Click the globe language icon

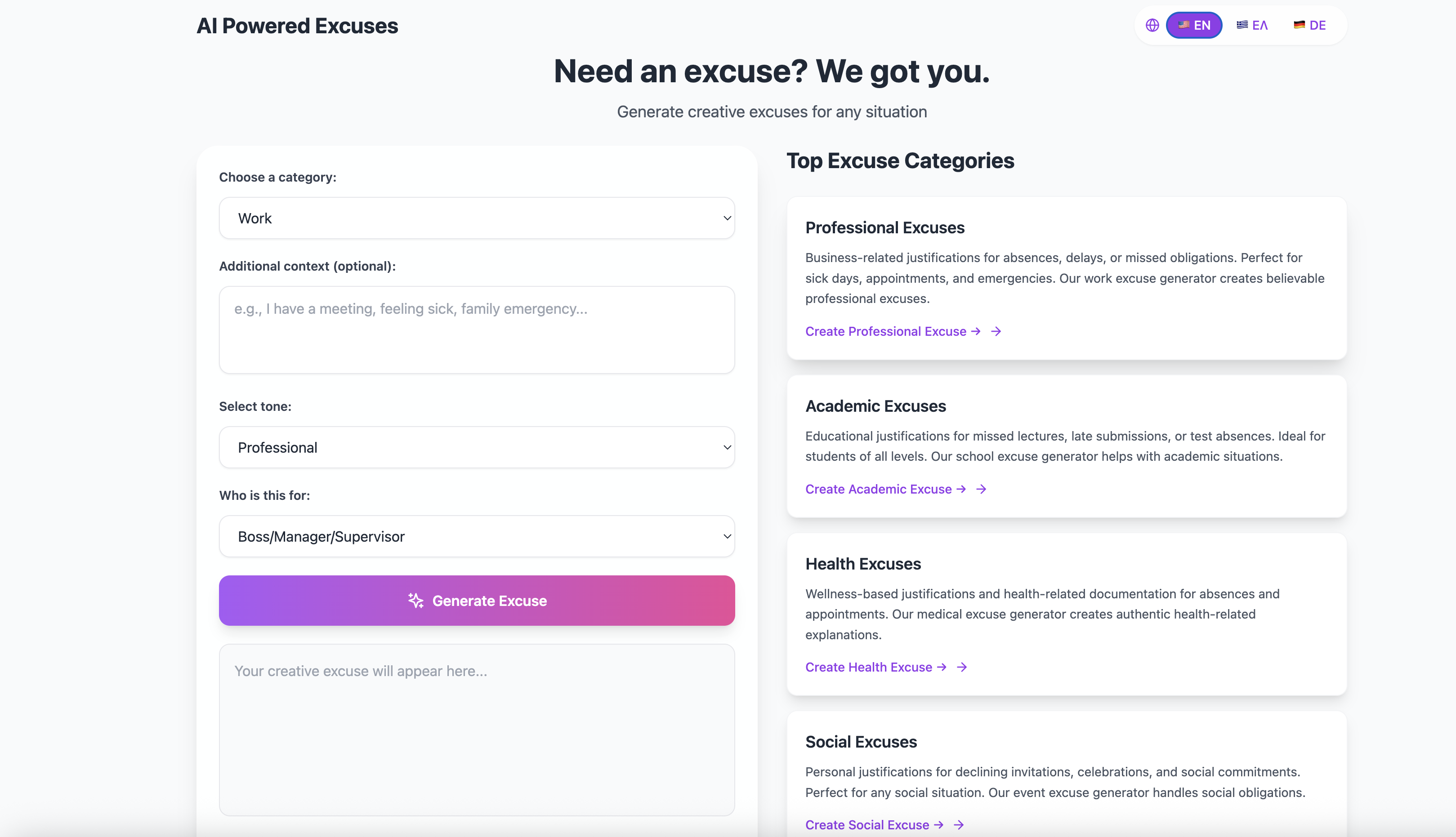[1152, 25]
